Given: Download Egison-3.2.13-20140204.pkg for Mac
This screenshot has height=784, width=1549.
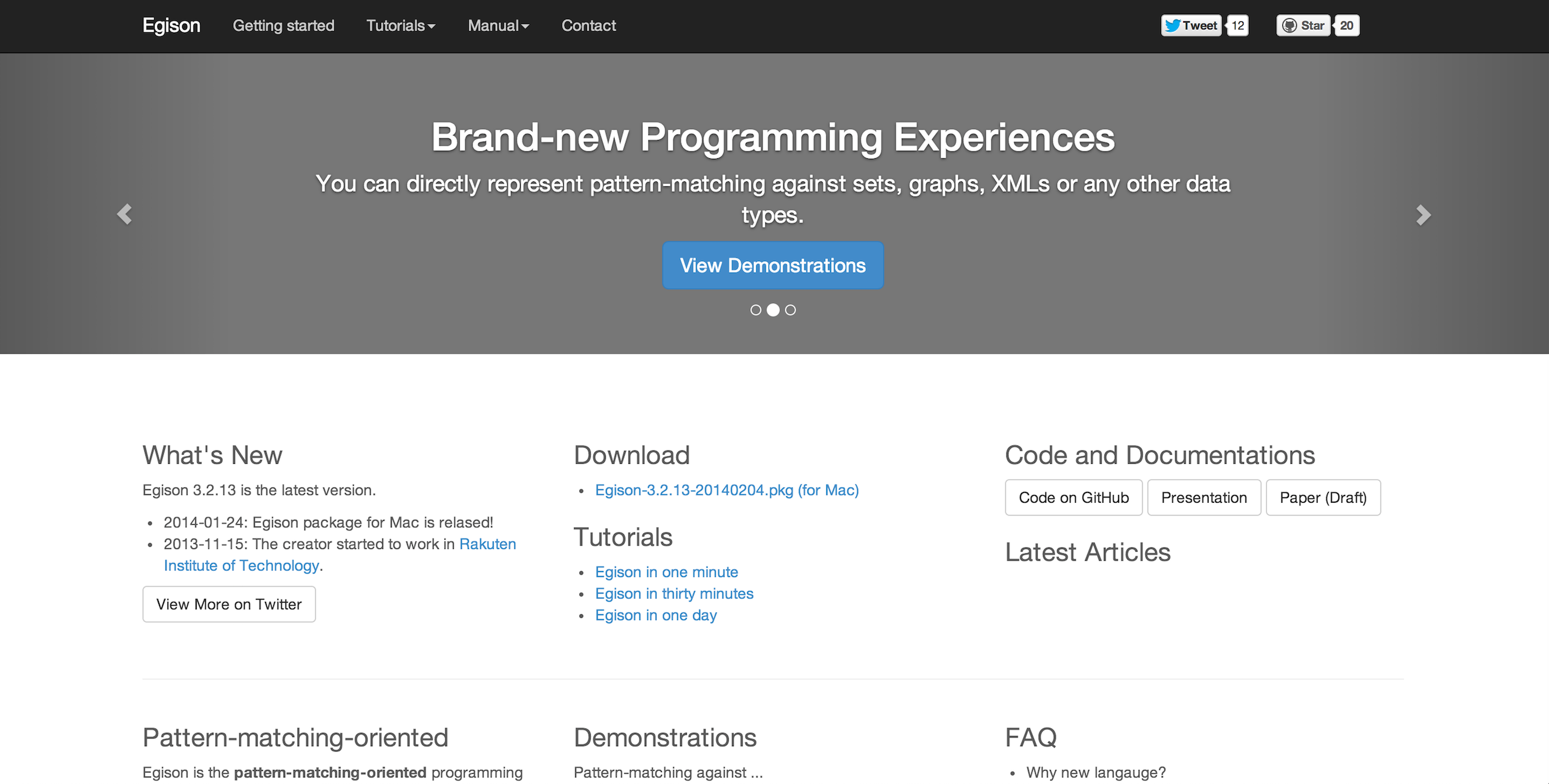Looking at the screenshot, I should [727, 491].
